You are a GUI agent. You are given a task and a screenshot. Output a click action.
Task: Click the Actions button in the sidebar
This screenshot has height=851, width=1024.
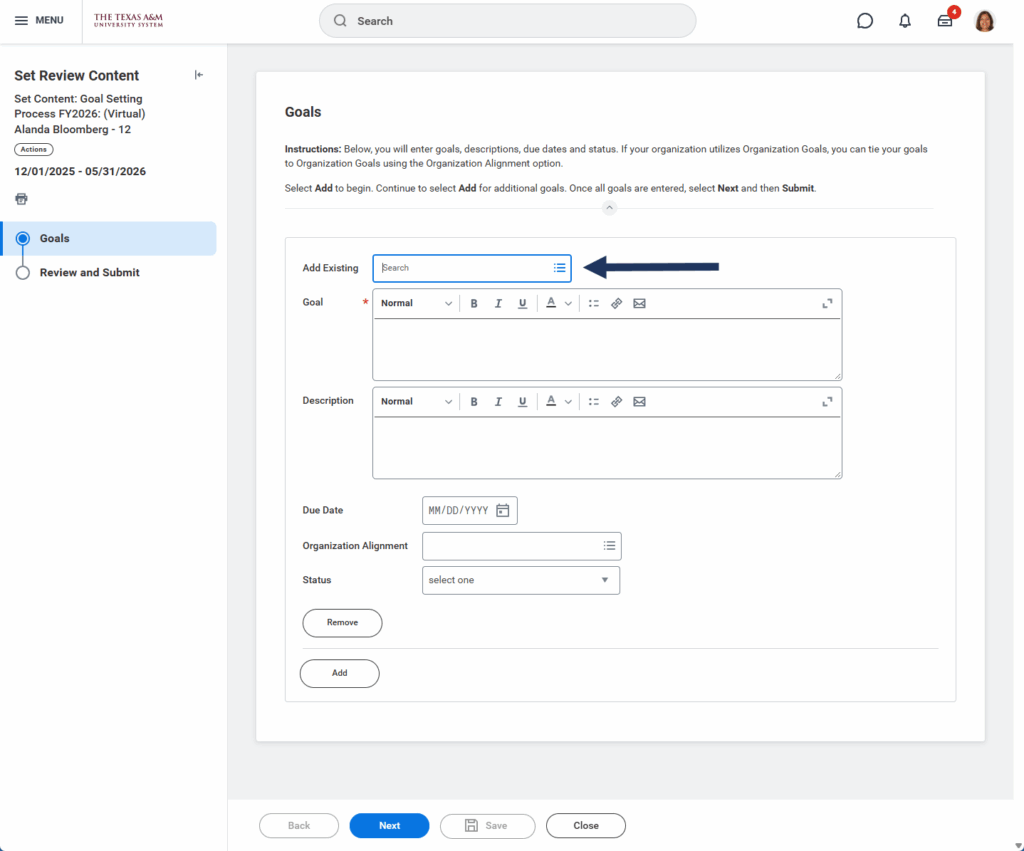(x=33, y=148)
